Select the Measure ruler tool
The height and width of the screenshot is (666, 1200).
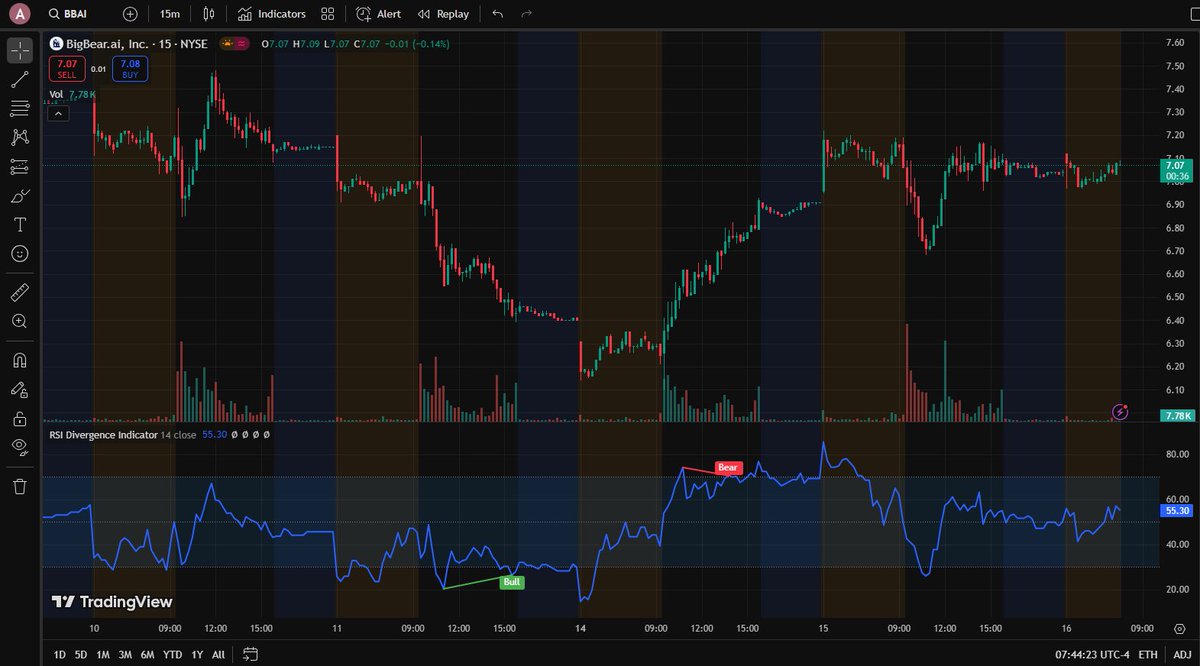point(20,293)
